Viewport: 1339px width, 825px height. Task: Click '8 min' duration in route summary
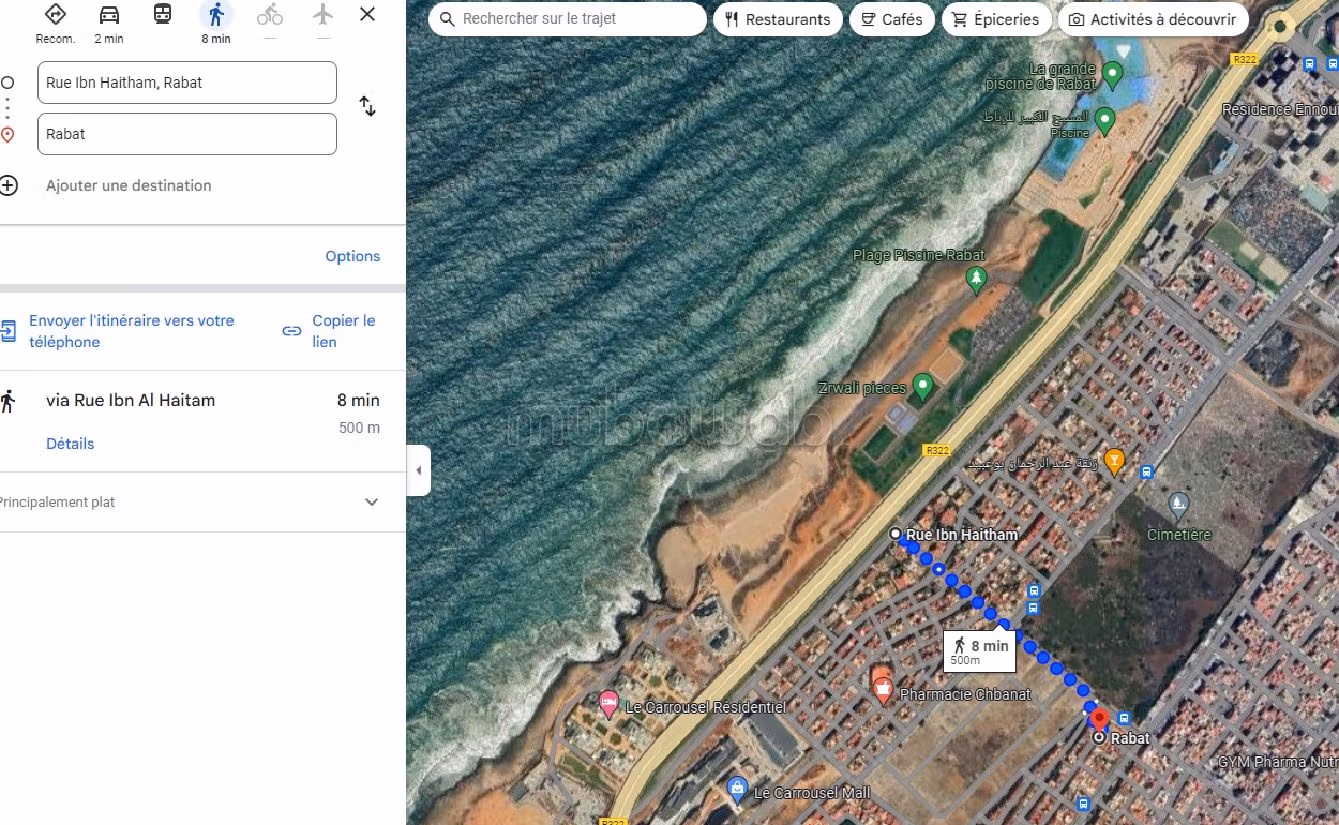358,400
